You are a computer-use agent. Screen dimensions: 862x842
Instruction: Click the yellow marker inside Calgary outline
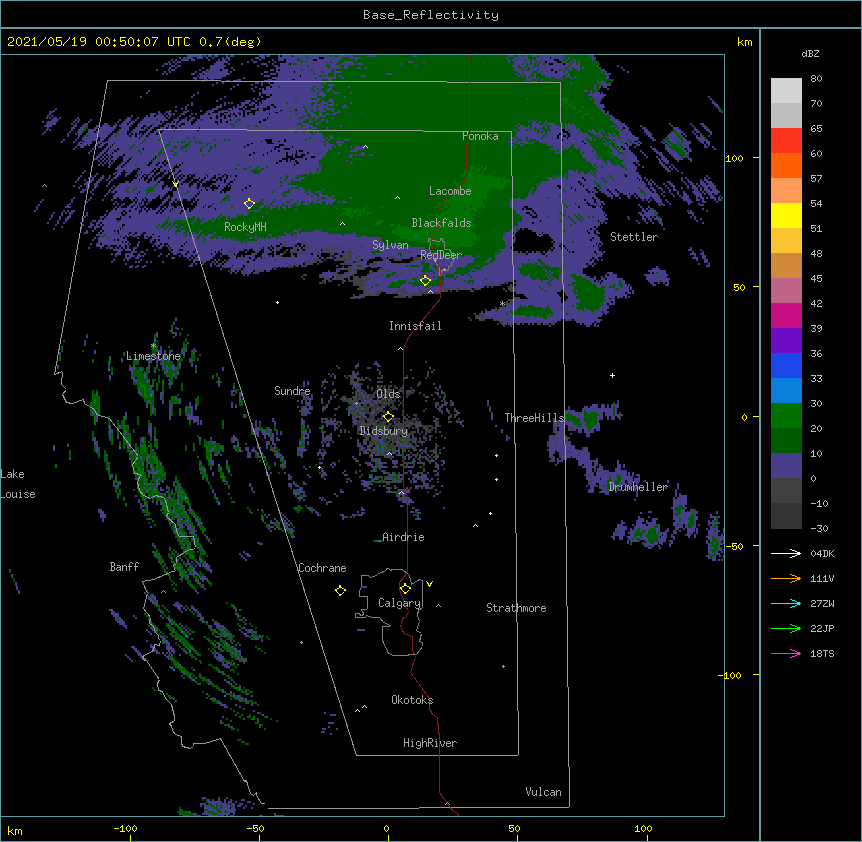(x=405, y=589)
